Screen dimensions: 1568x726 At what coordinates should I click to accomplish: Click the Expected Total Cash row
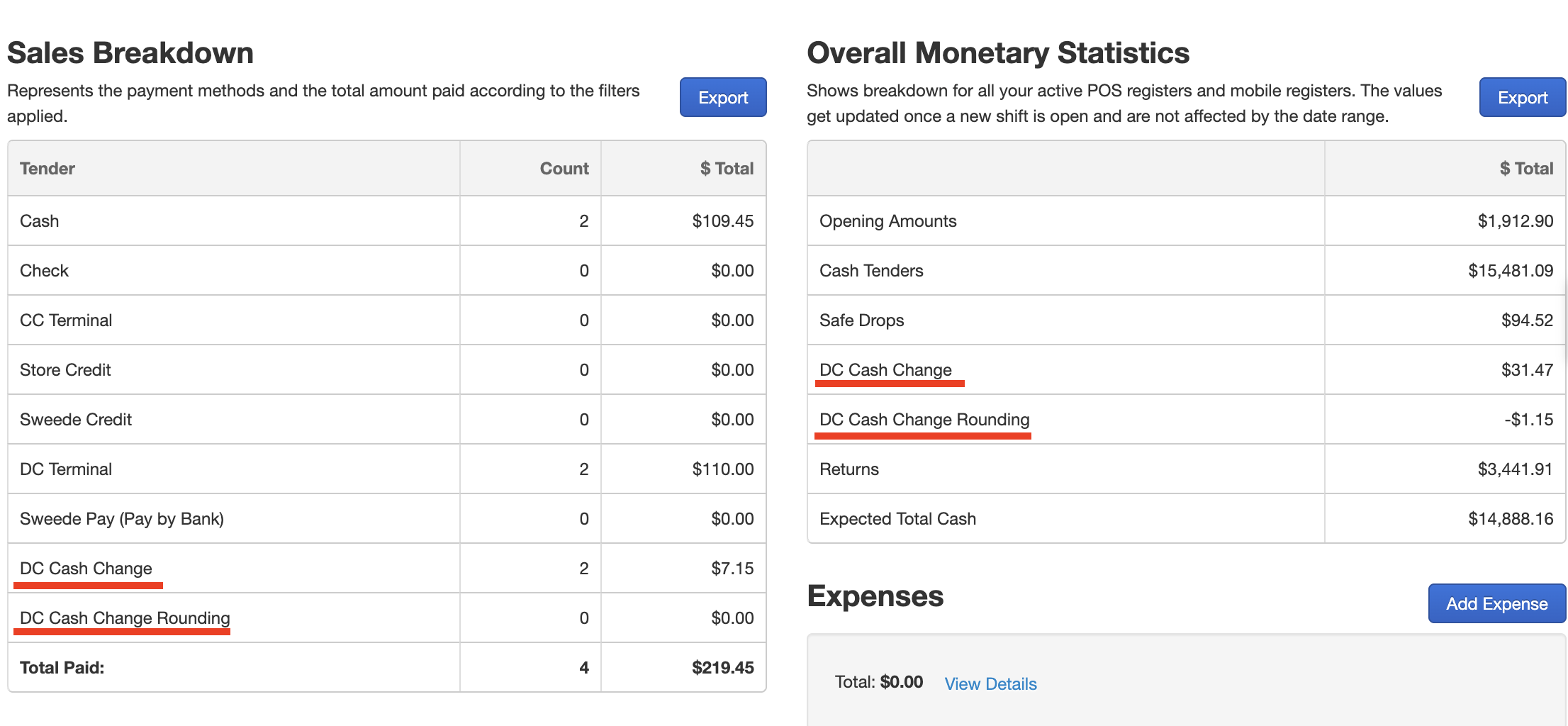(x=1186, y=518)
